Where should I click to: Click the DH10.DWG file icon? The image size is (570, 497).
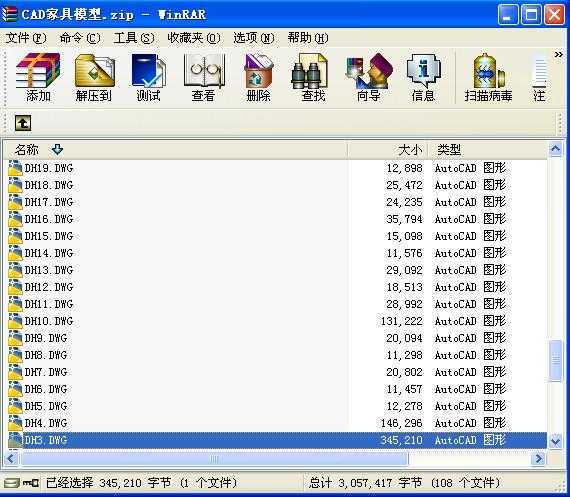pyautogui.click(x=15, y=321)
